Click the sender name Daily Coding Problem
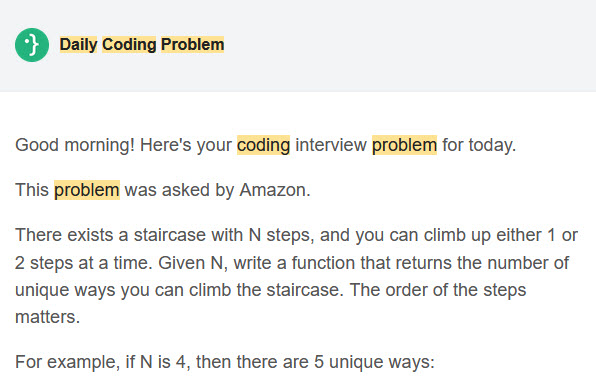596x385 pixels. (x=142, y=44)
